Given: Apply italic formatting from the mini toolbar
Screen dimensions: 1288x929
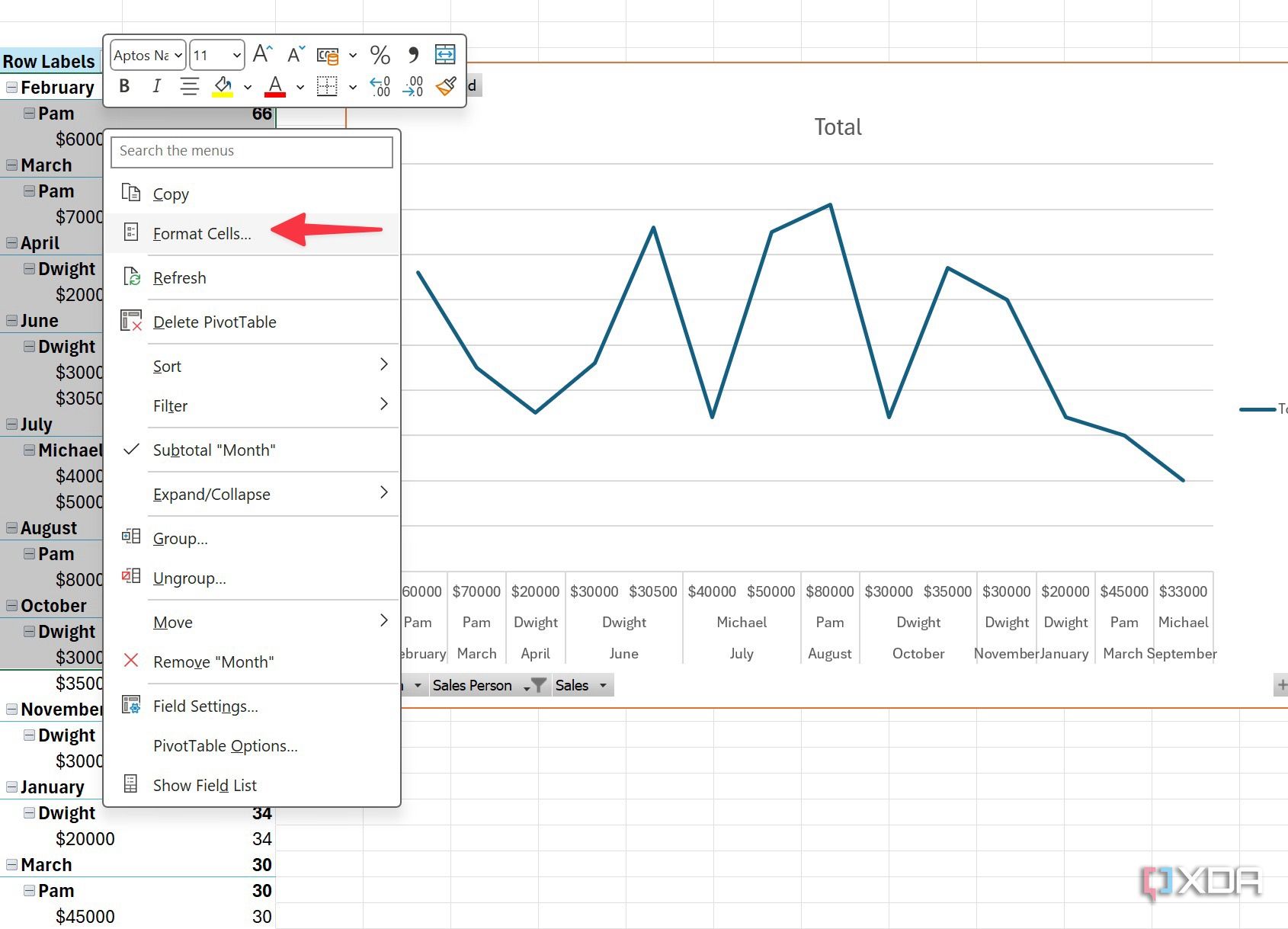Looking at the screenshot, I should [x=156, y=85].
